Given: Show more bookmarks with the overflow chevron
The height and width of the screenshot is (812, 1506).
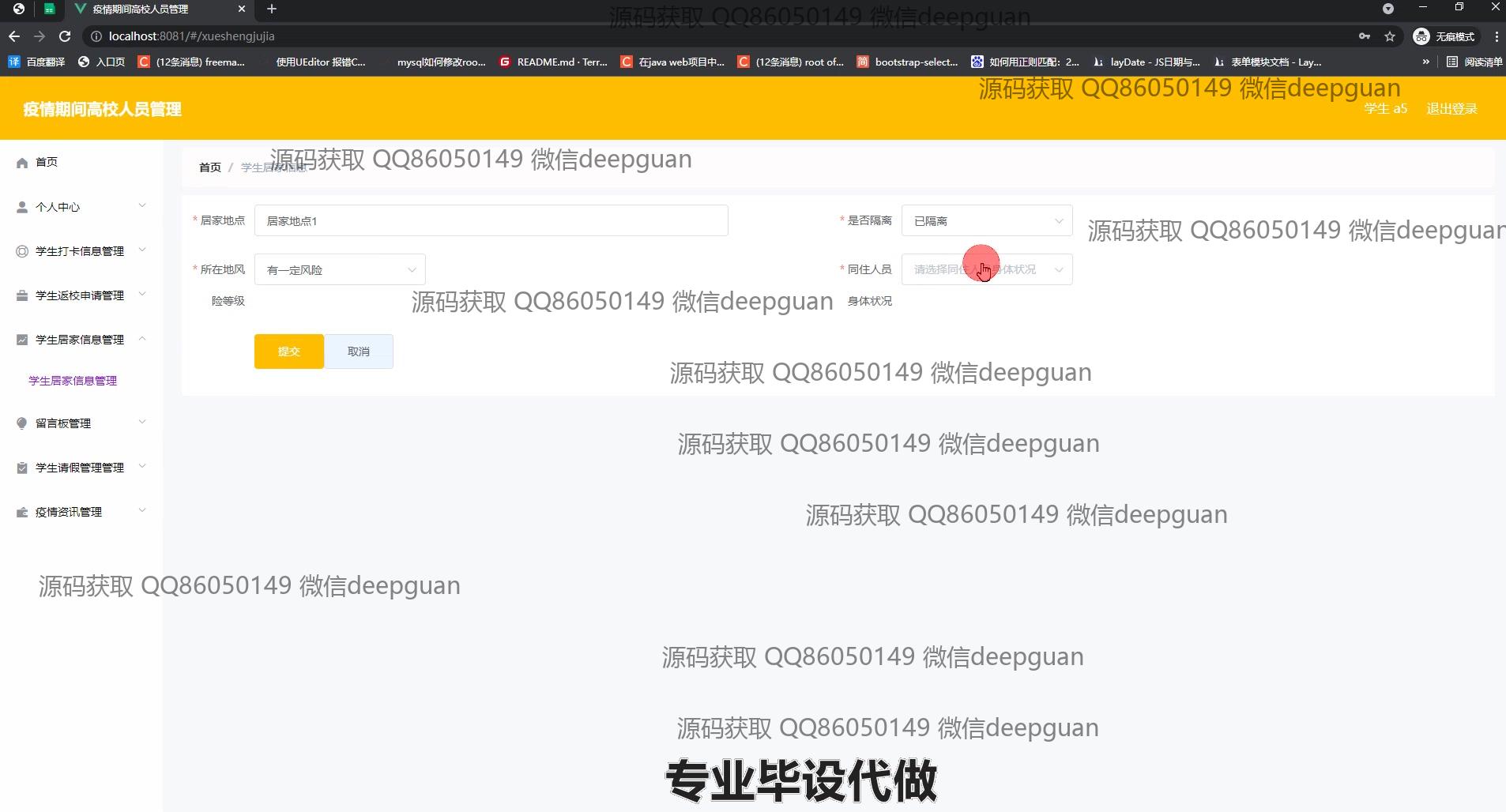Looking at the screenshot, I should pyautogui.click(x=1426, y=62).
